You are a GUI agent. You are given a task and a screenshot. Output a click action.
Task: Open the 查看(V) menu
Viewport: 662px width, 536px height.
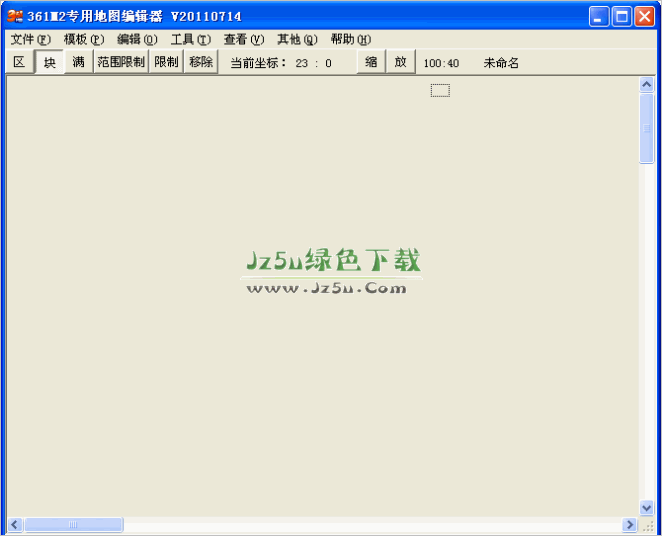click(x=244, y=39)
